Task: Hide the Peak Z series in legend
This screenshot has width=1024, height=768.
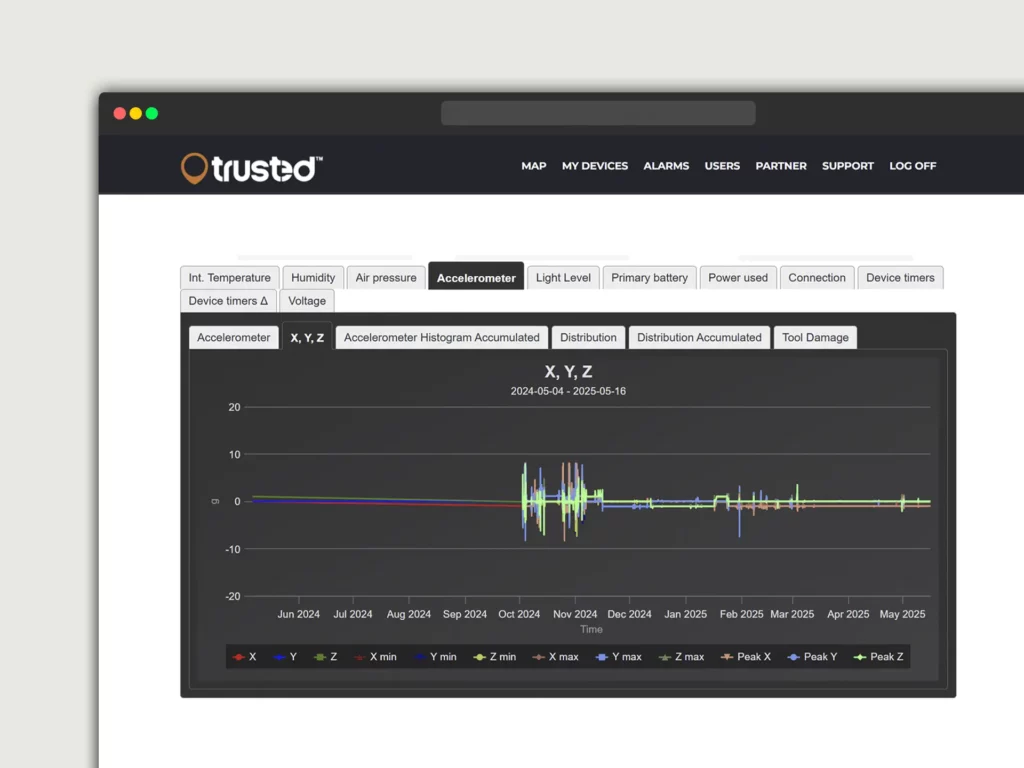Action: [x=879, y=657]
